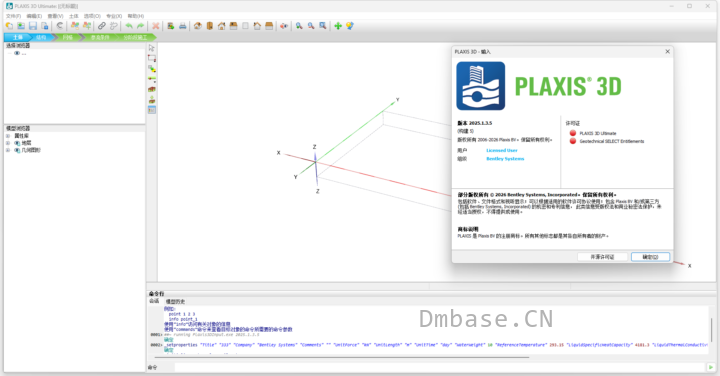Select the arrow pointer tool in side toolbar

click(152, 48)
